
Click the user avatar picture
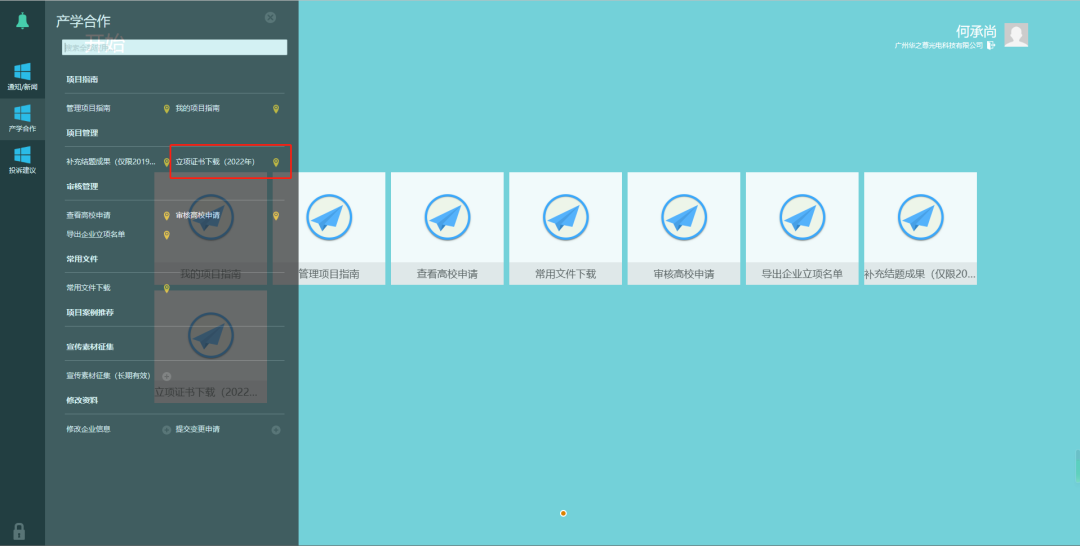[1016, 35]
